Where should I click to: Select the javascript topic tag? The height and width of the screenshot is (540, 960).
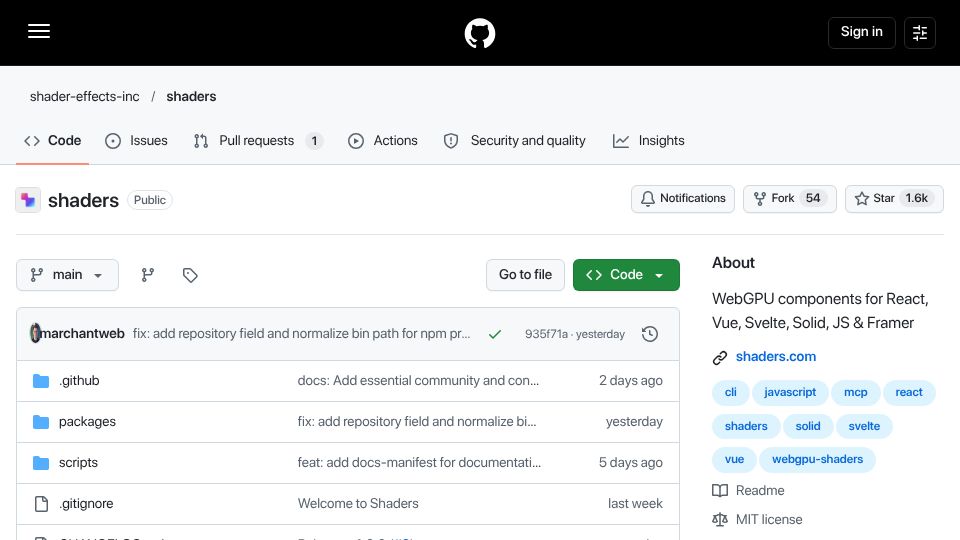[790, 392]
